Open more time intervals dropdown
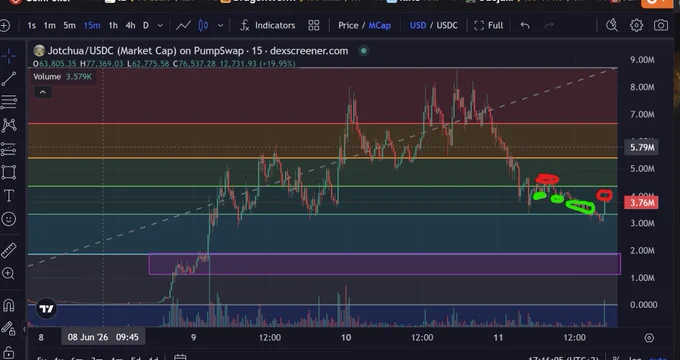This screenshot has width=680, height=360. 160,26
